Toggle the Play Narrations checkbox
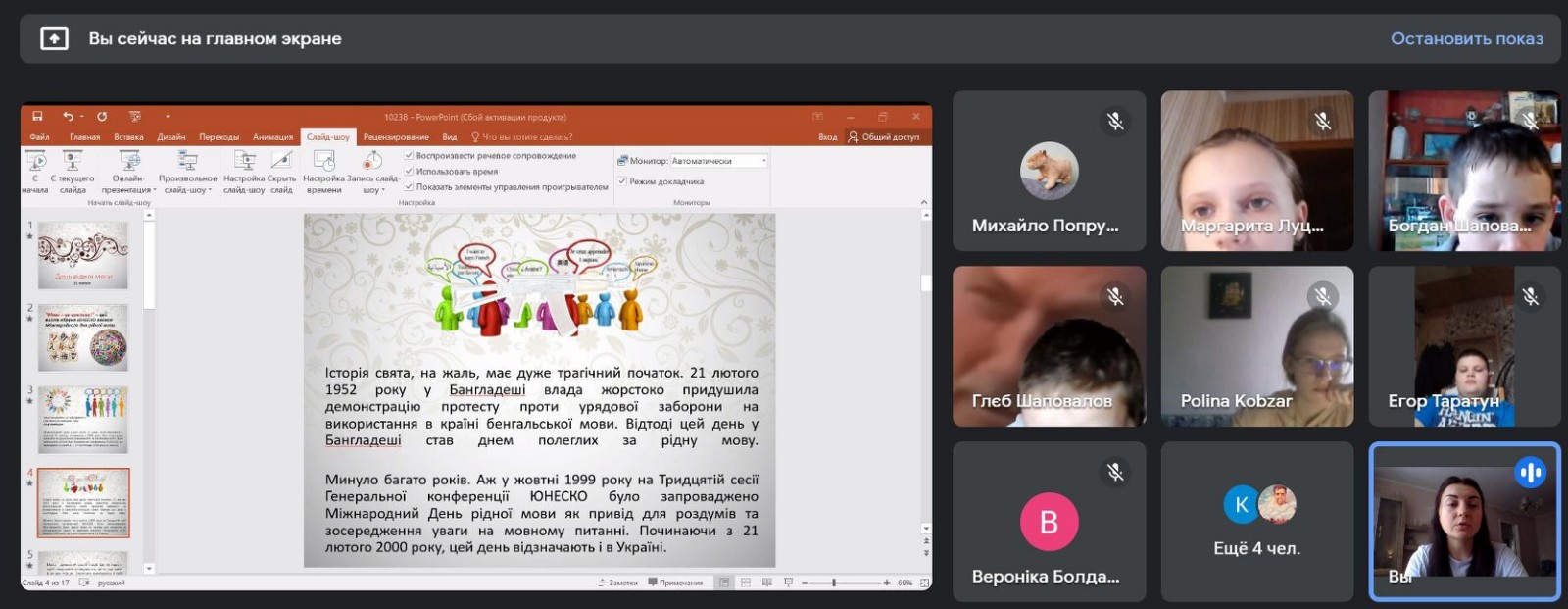 [410, 156]
